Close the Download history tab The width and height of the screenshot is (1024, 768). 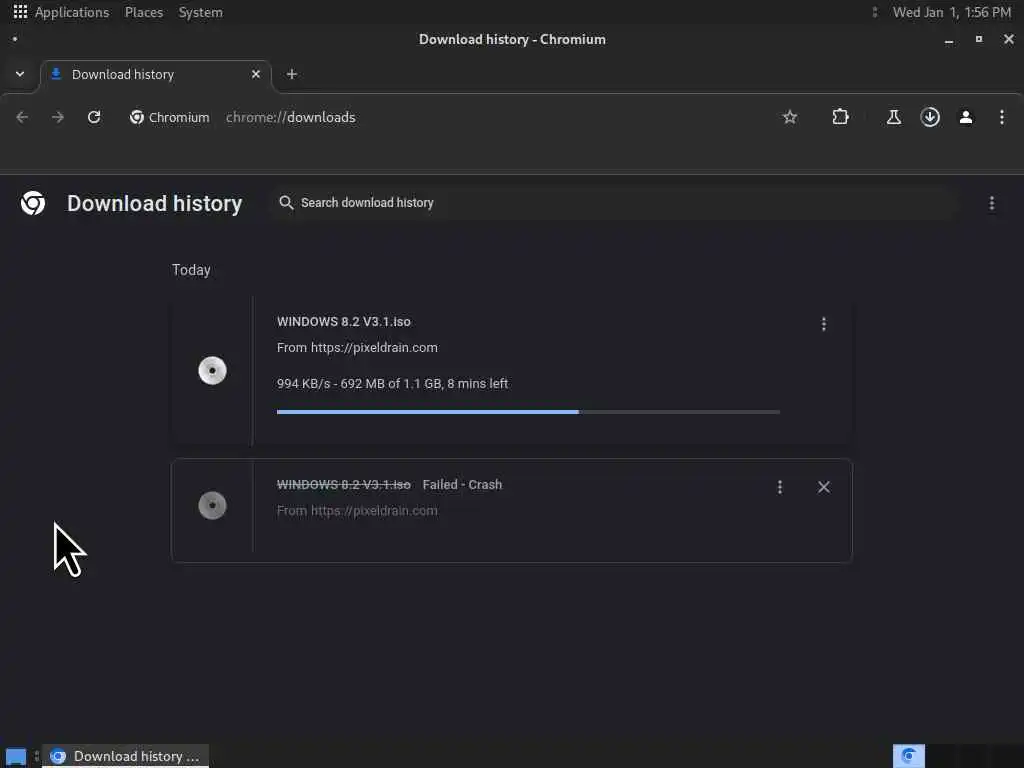tap(256, 74)
